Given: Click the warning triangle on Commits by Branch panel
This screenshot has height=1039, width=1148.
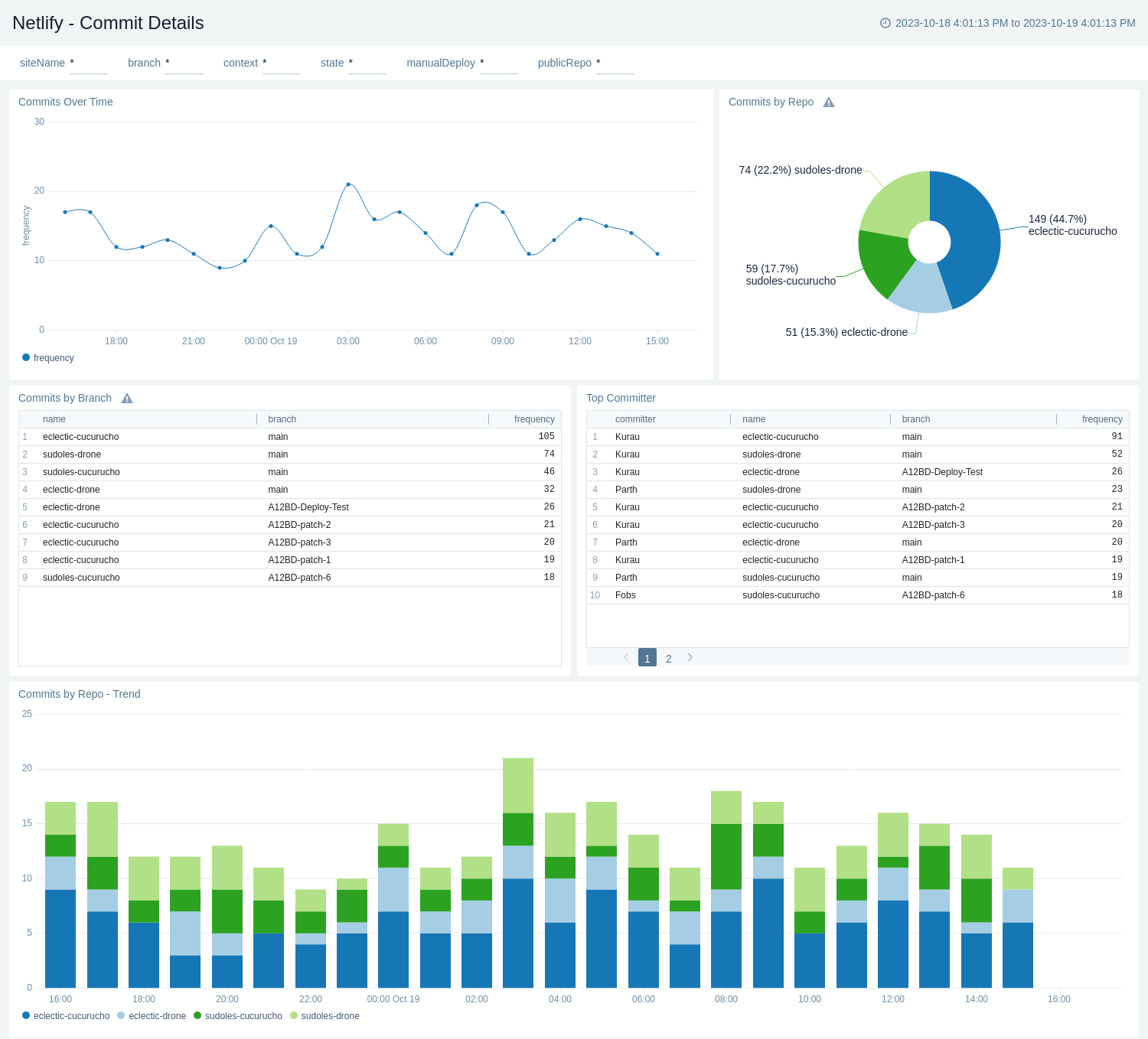Looking at the screenshot, I should 127,398.
